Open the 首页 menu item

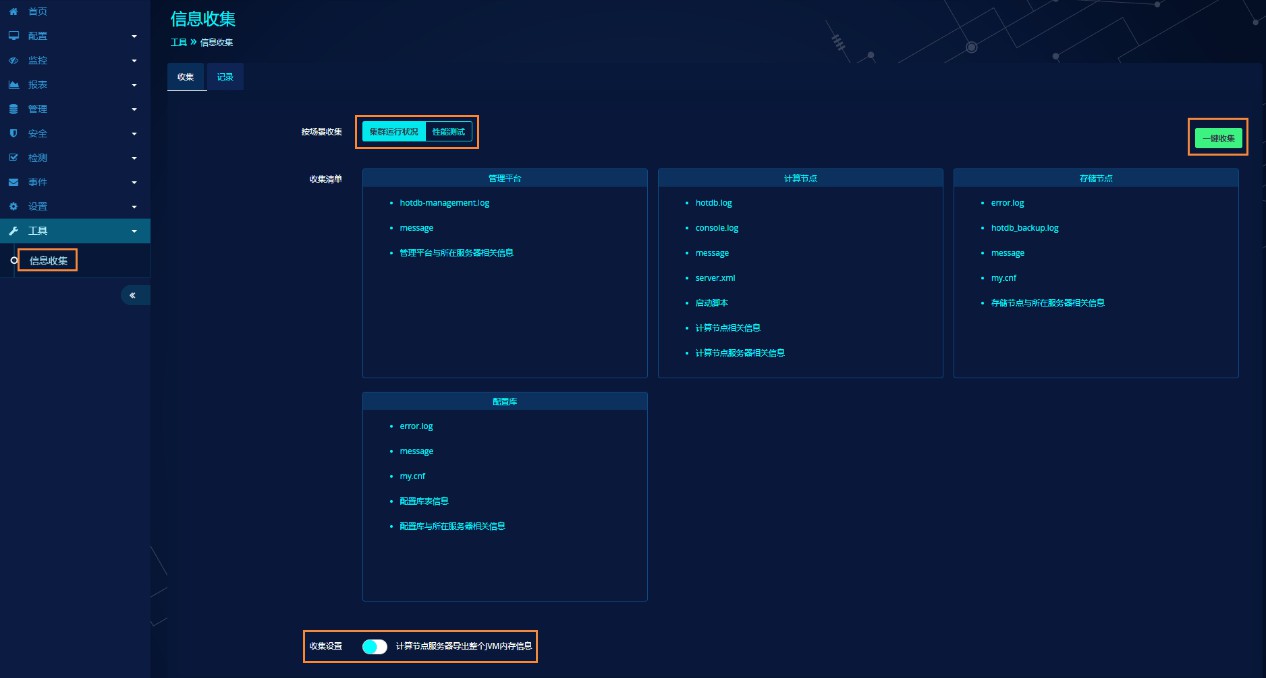[x=75, y=11]
